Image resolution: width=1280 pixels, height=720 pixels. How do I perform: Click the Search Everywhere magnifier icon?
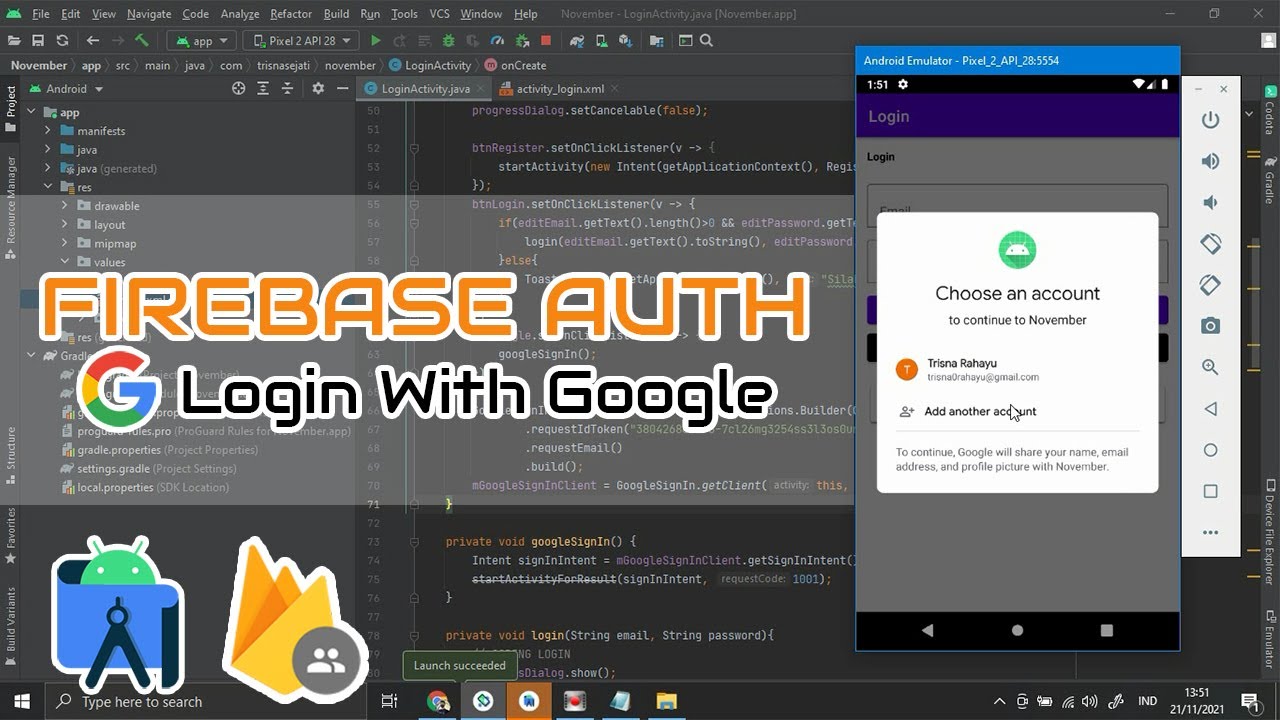[706, 41]
